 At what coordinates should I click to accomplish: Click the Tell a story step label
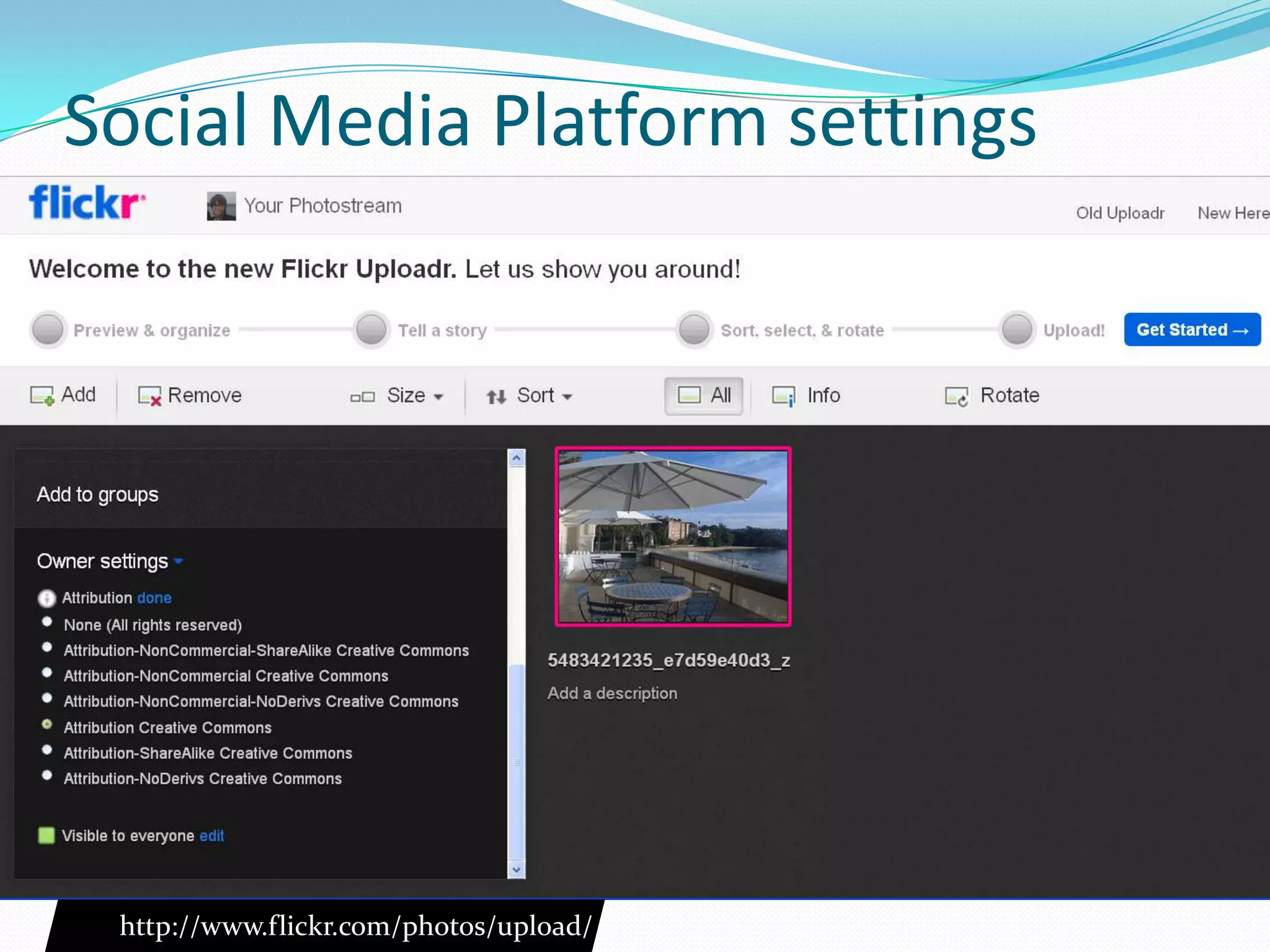[442, 330]
